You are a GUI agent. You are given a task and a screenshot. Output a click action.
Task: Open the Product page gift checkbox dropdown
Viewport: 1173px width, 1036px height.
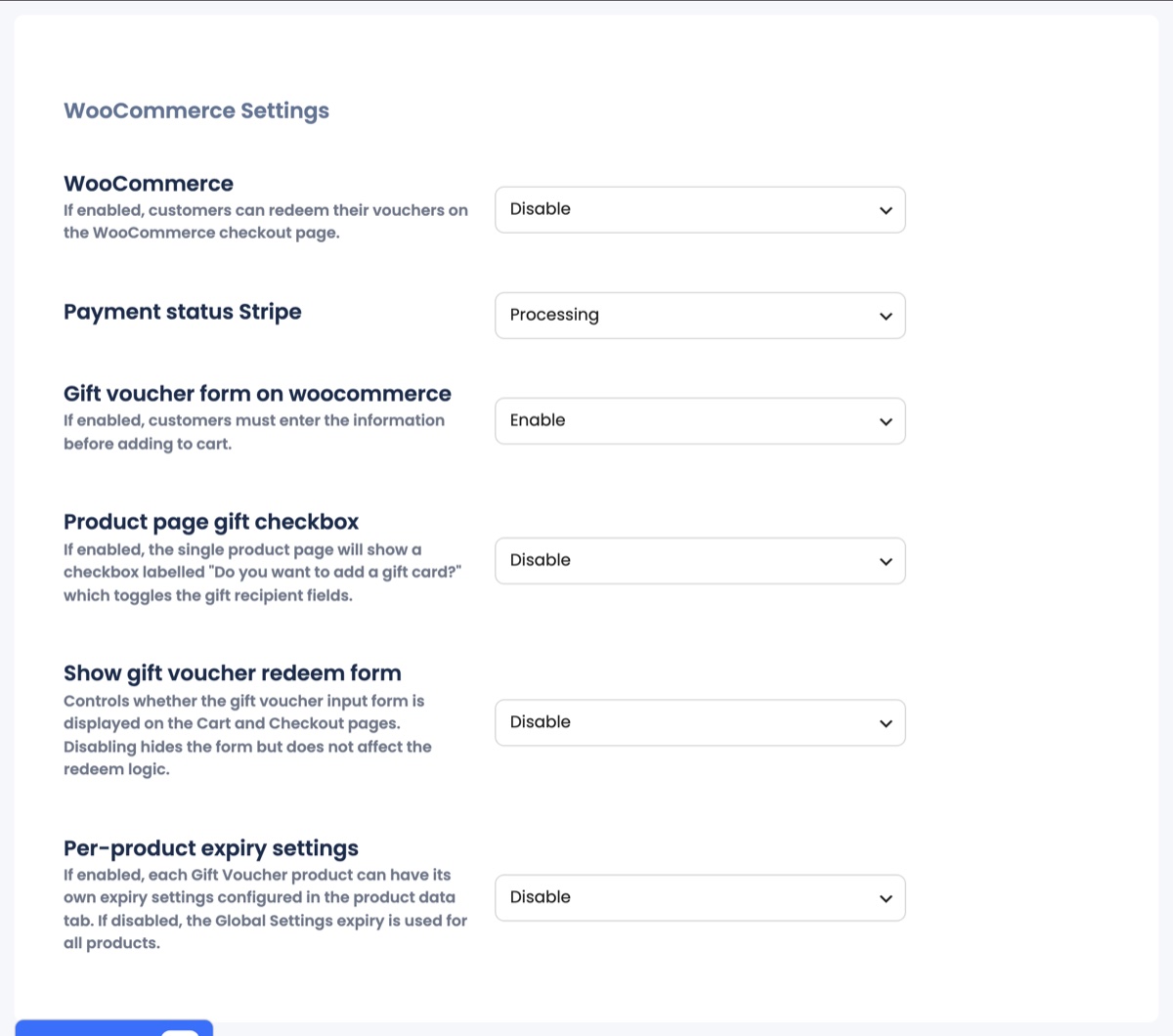700,561
